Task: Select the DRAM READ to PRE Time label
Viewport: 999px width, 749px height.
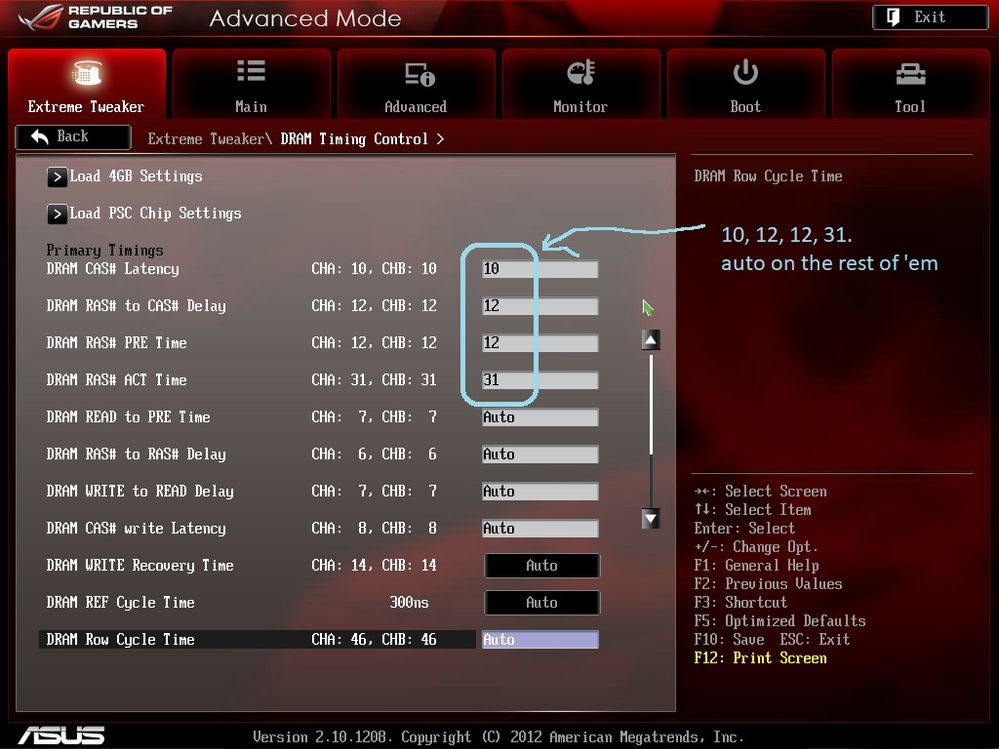Action: click(x=128, y=417)
